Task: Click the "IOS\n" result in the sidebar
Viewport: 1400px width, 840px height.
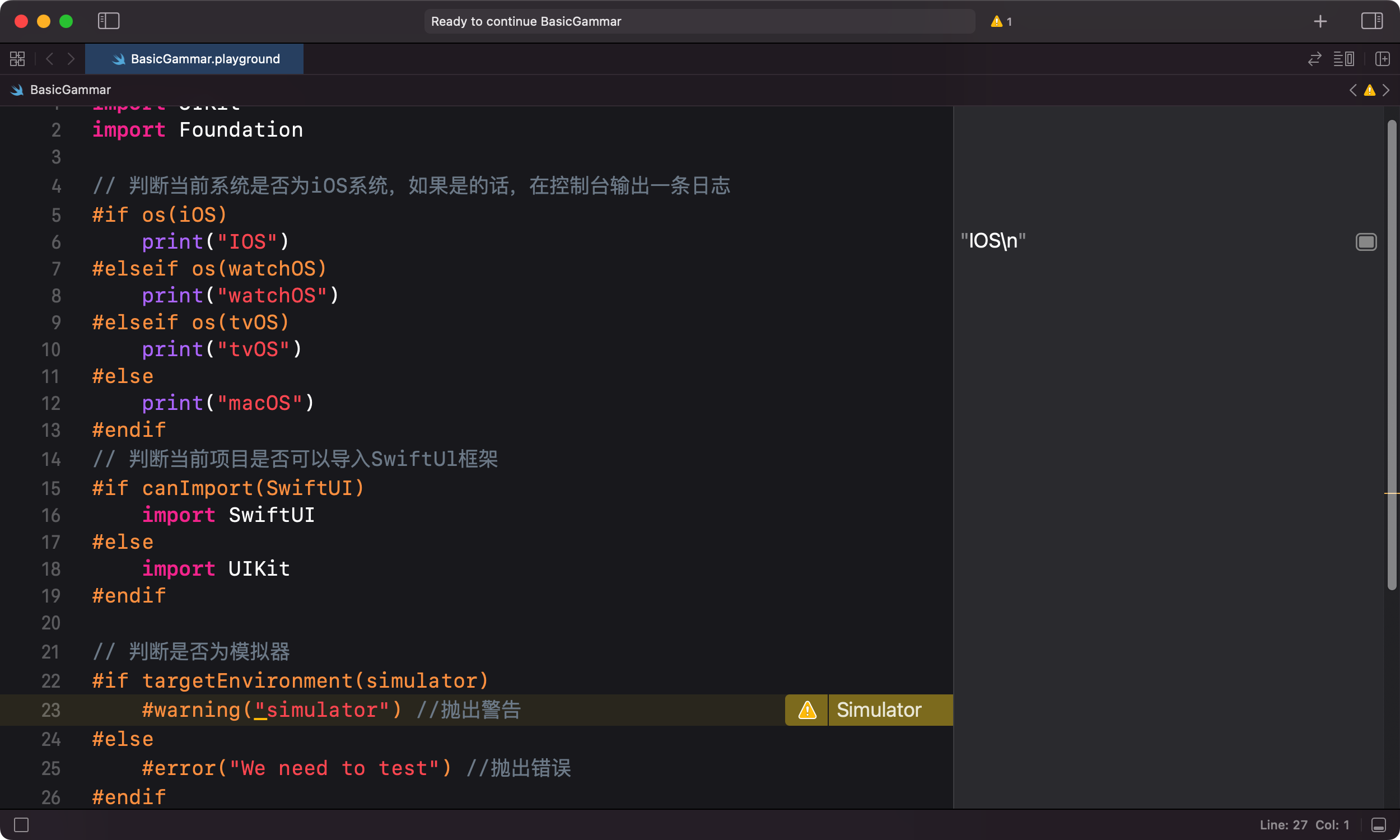Action: click(993, 241)
